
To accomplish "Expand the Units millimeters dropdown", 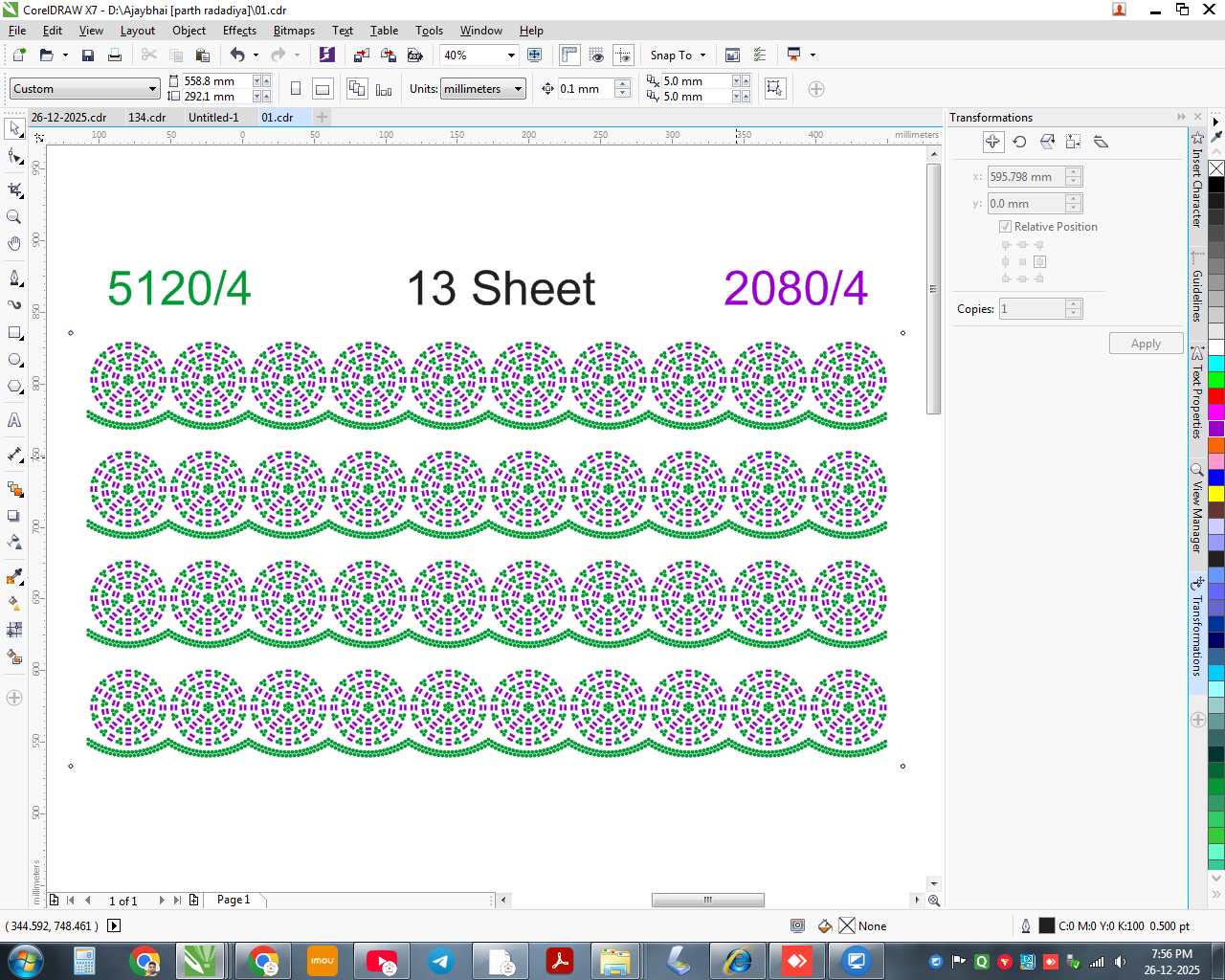I will pyautogui.click(x=483, y=89).
